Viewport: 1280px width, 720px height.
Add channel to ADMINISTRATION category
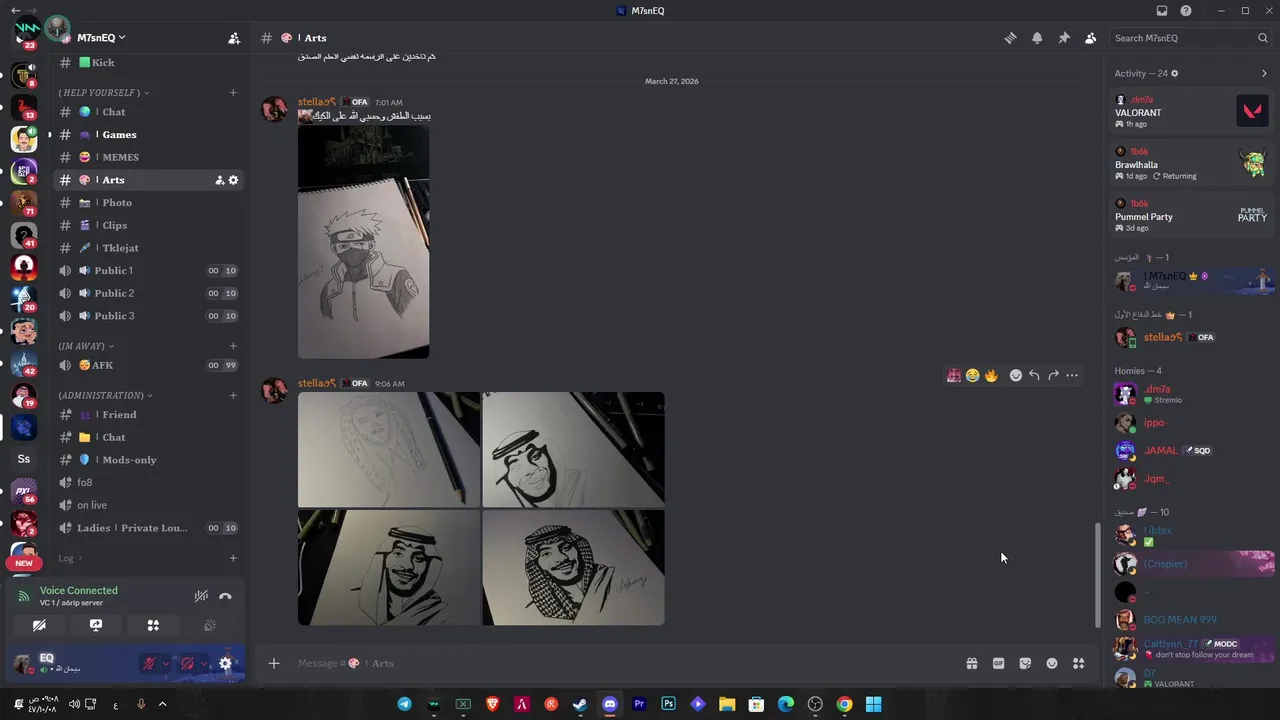coord(233,395)
